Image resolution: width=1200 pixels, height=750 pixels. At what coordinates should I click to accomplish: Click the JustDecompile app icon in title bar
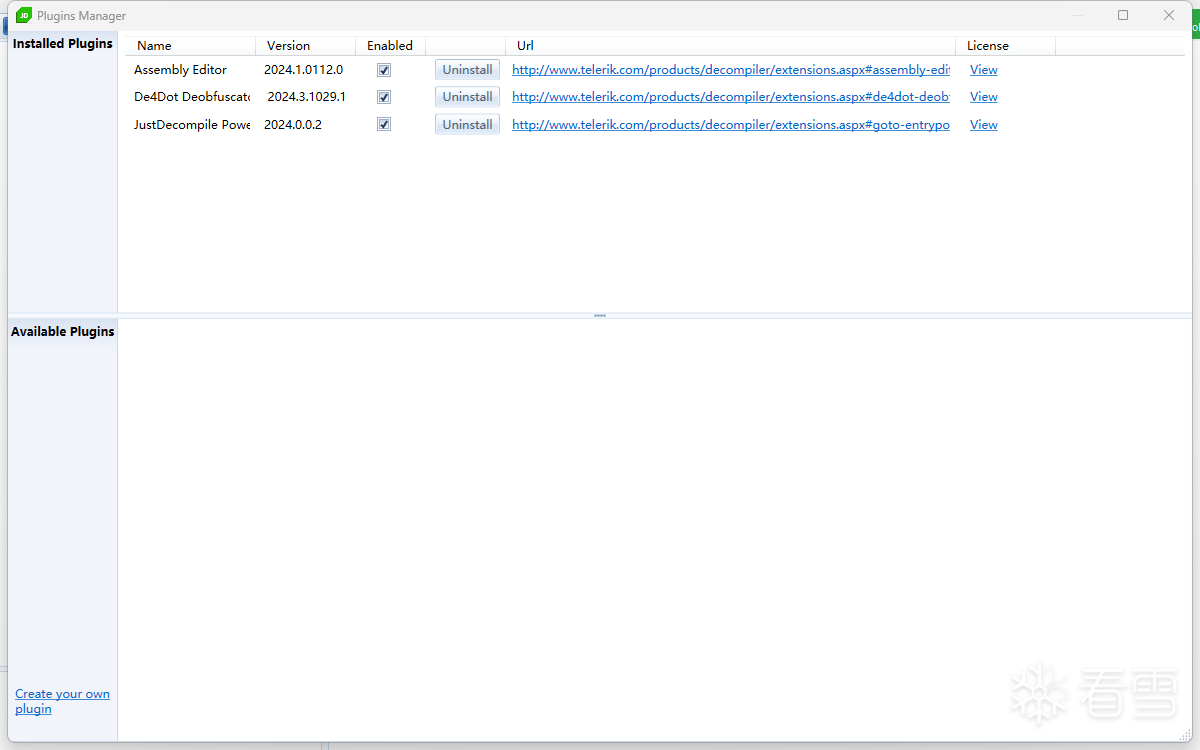(x=24, y=15)
